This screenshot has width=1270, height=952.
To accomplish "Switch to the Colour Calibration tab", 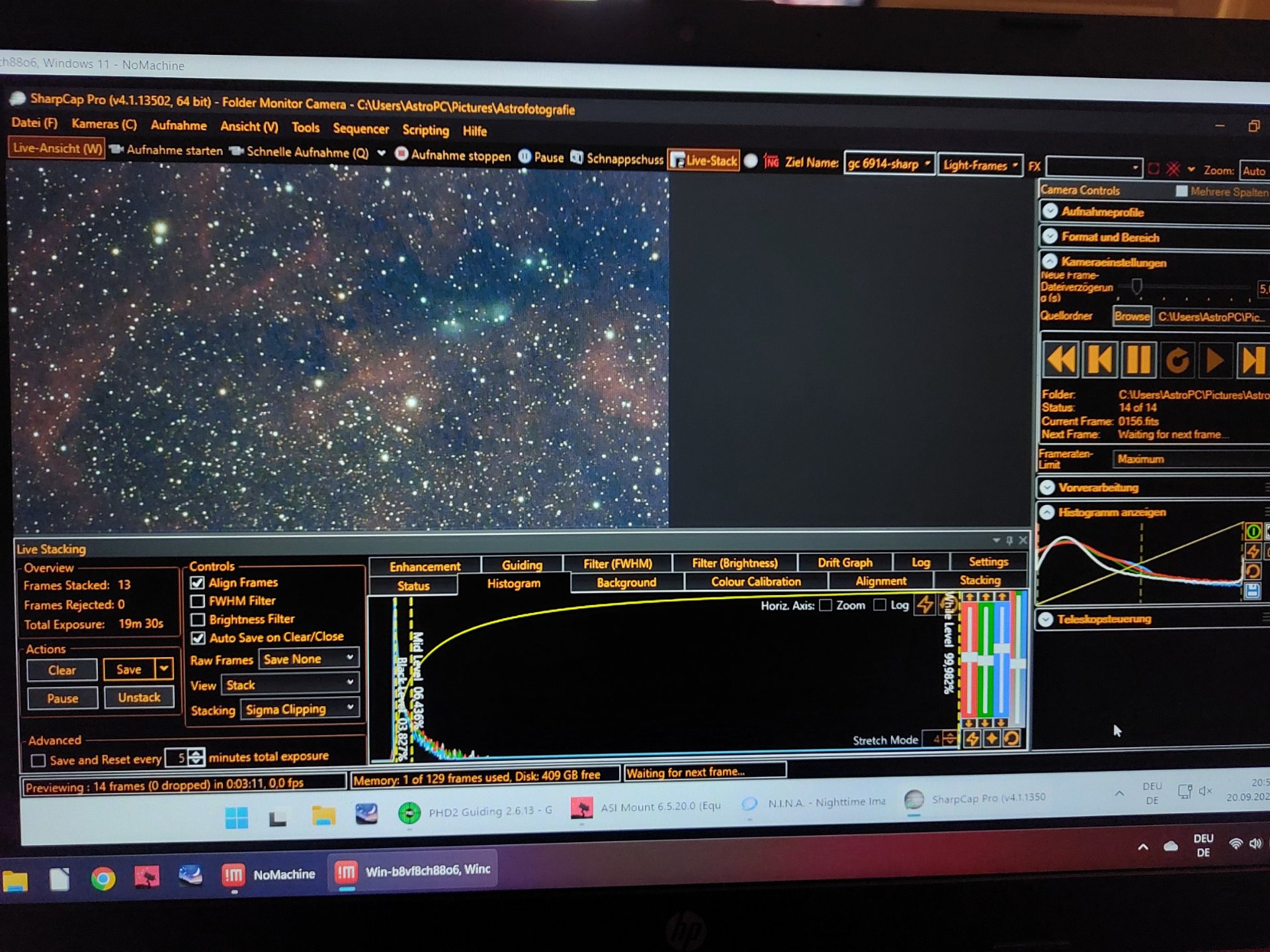I will coord(756,582).
